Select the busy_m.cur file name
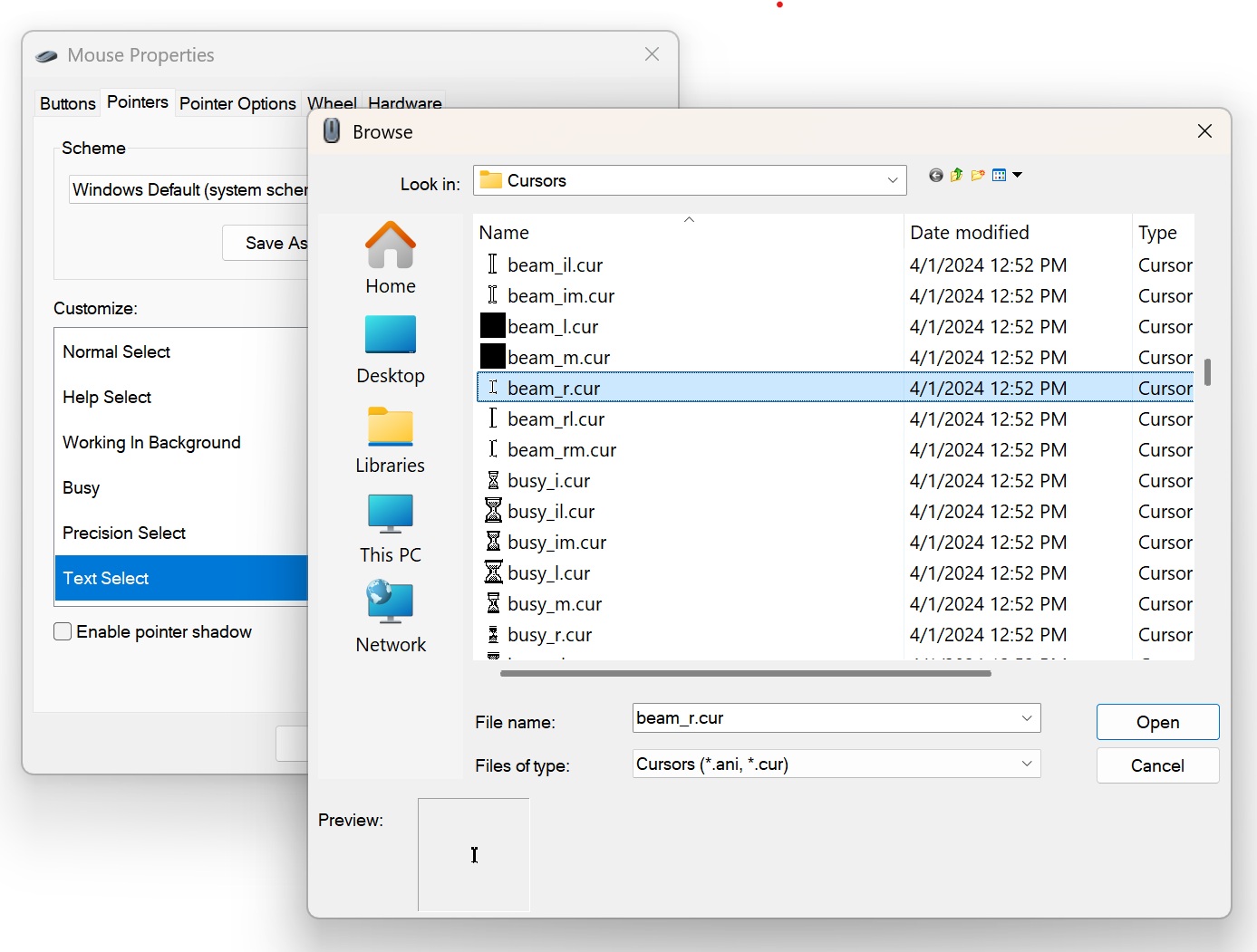 click(555, 604)
